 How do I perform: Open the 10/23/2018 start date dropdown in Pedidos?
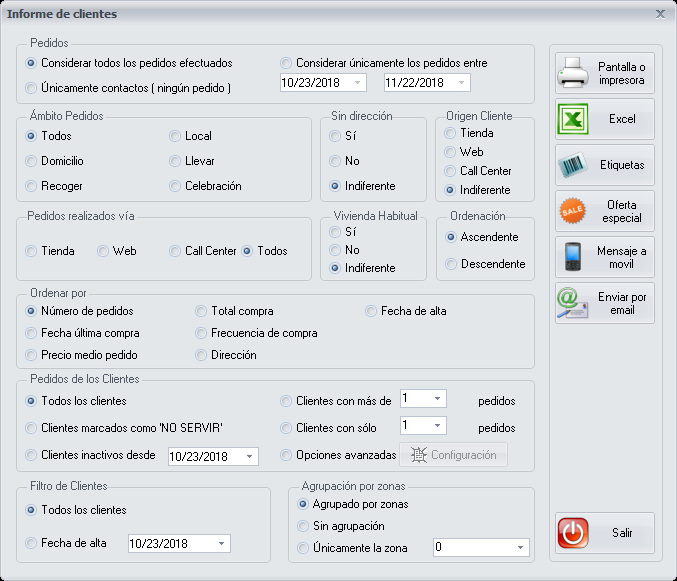tap(357, 82)
